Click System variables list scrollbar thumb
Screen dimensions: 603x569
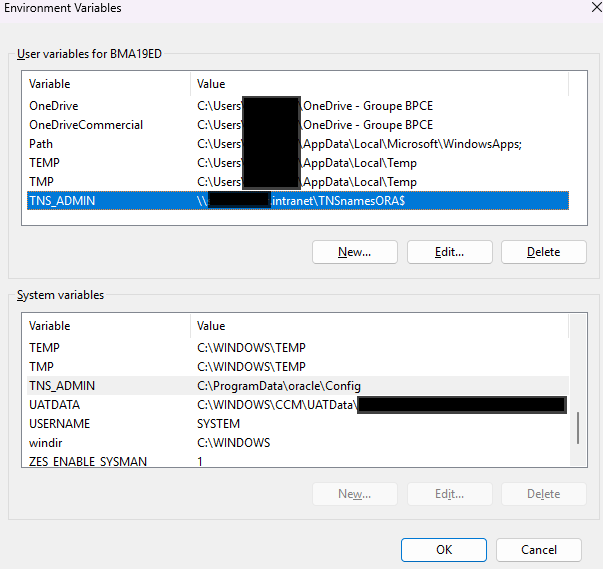(x=578, y=428)
